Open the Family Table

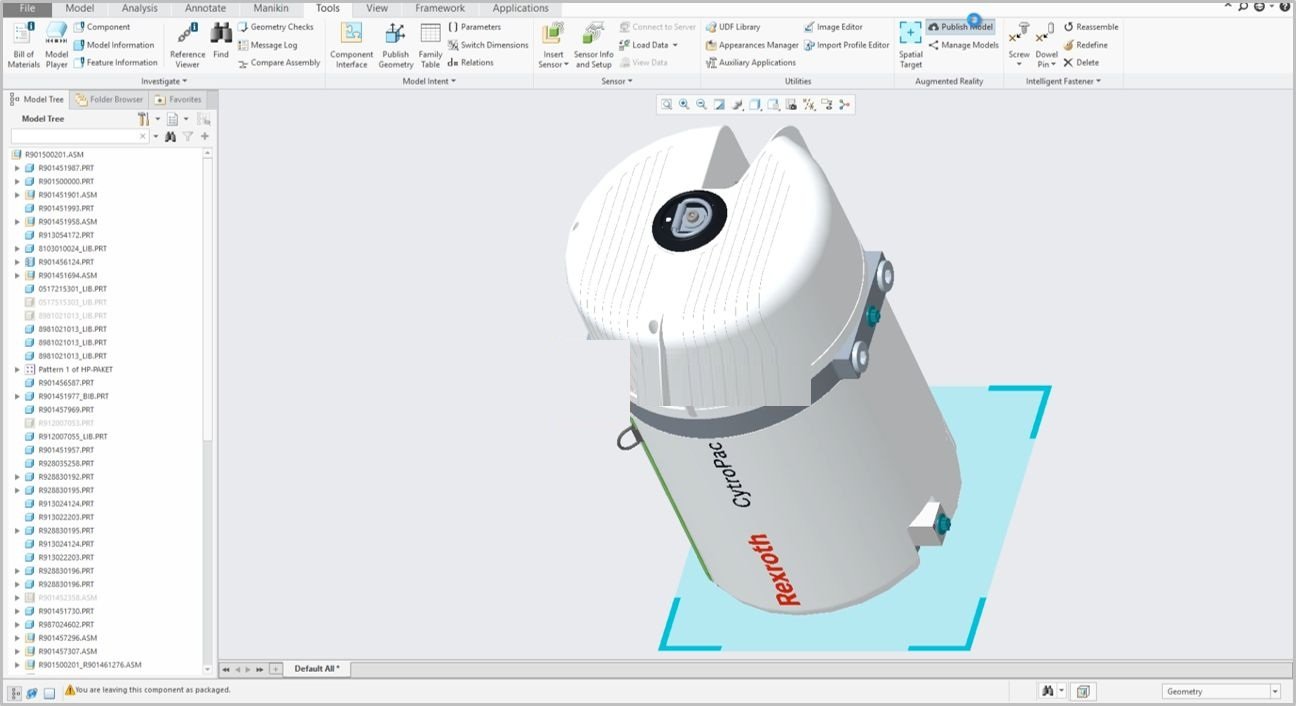(x=430, y=45)
